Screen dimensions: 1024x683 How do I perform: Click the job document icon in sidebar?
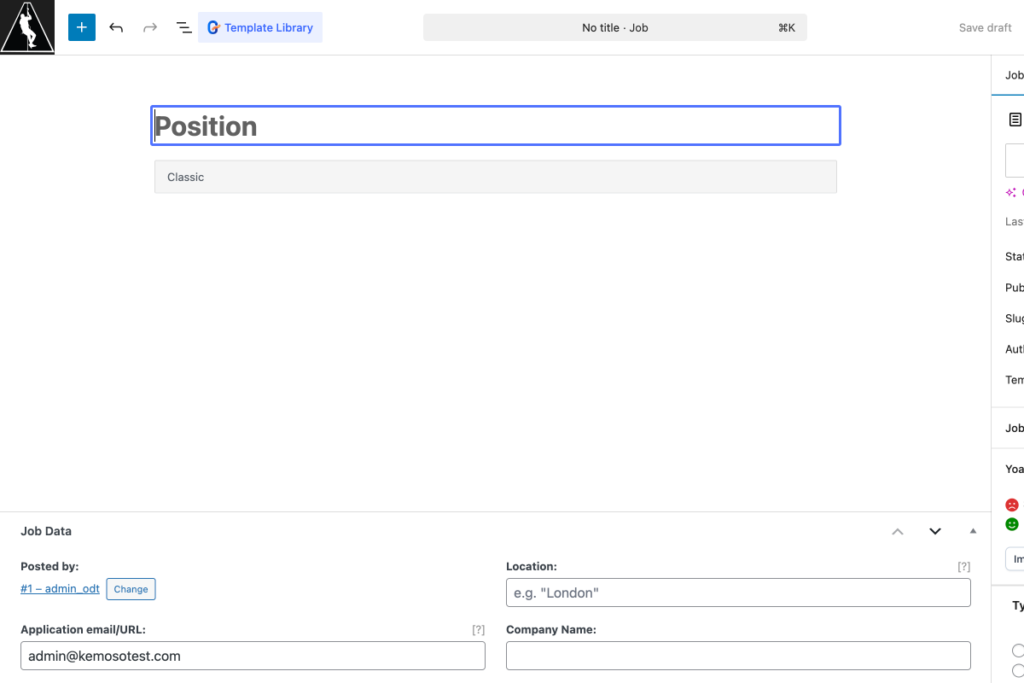(x=1015, y=119)
